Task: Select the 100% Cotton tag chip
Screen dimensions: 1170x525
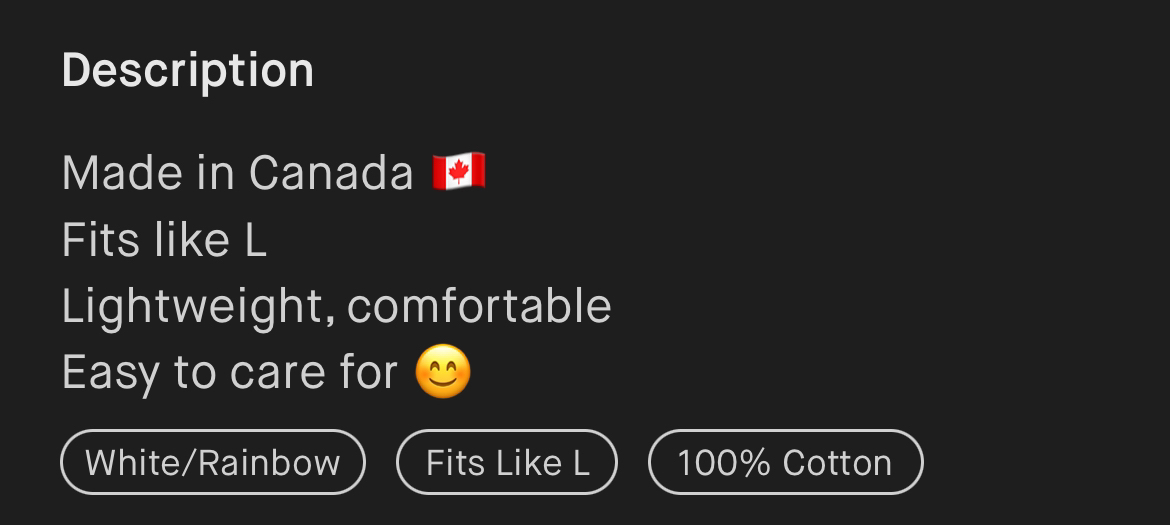Action: 785,462
